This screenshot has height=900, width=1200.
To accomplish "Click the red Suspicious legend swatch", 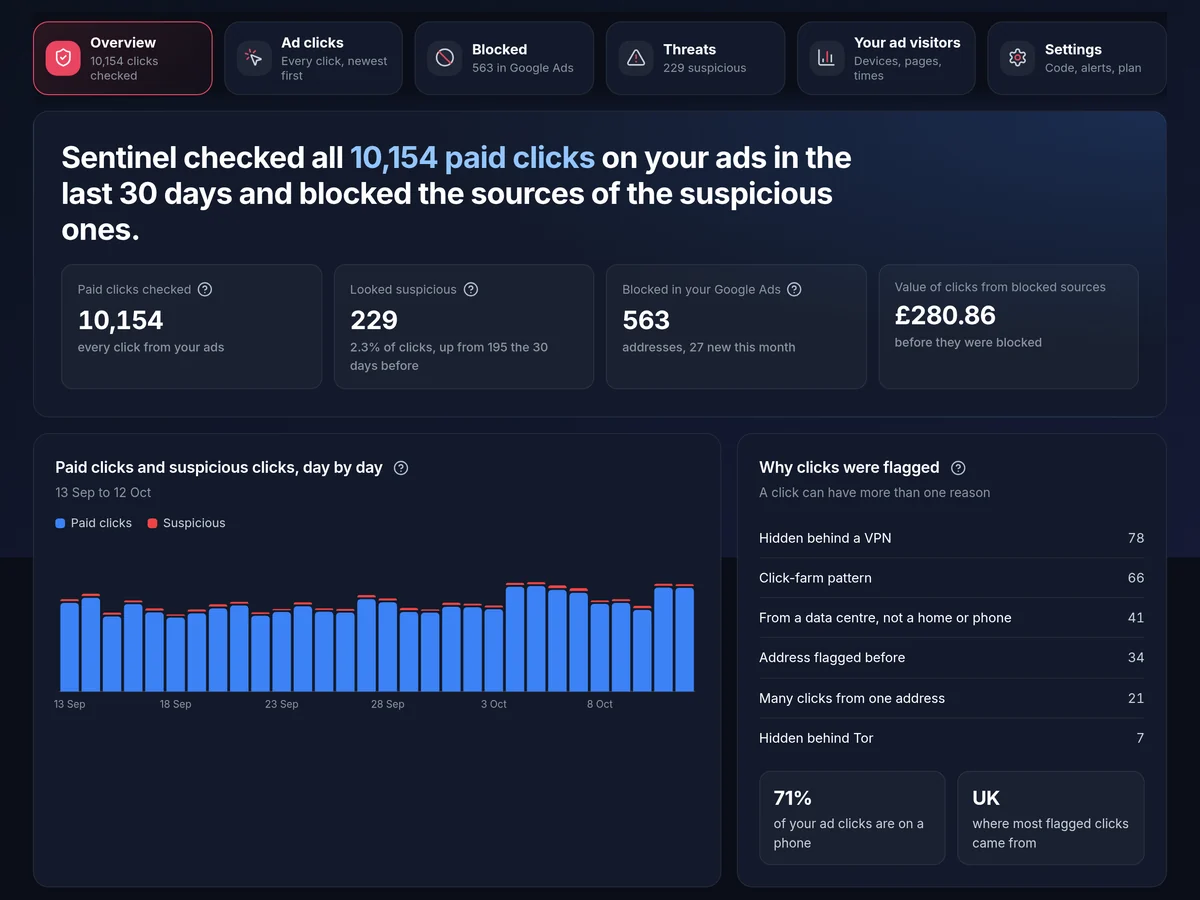I will pyautogui.click(x=153, y=523).
